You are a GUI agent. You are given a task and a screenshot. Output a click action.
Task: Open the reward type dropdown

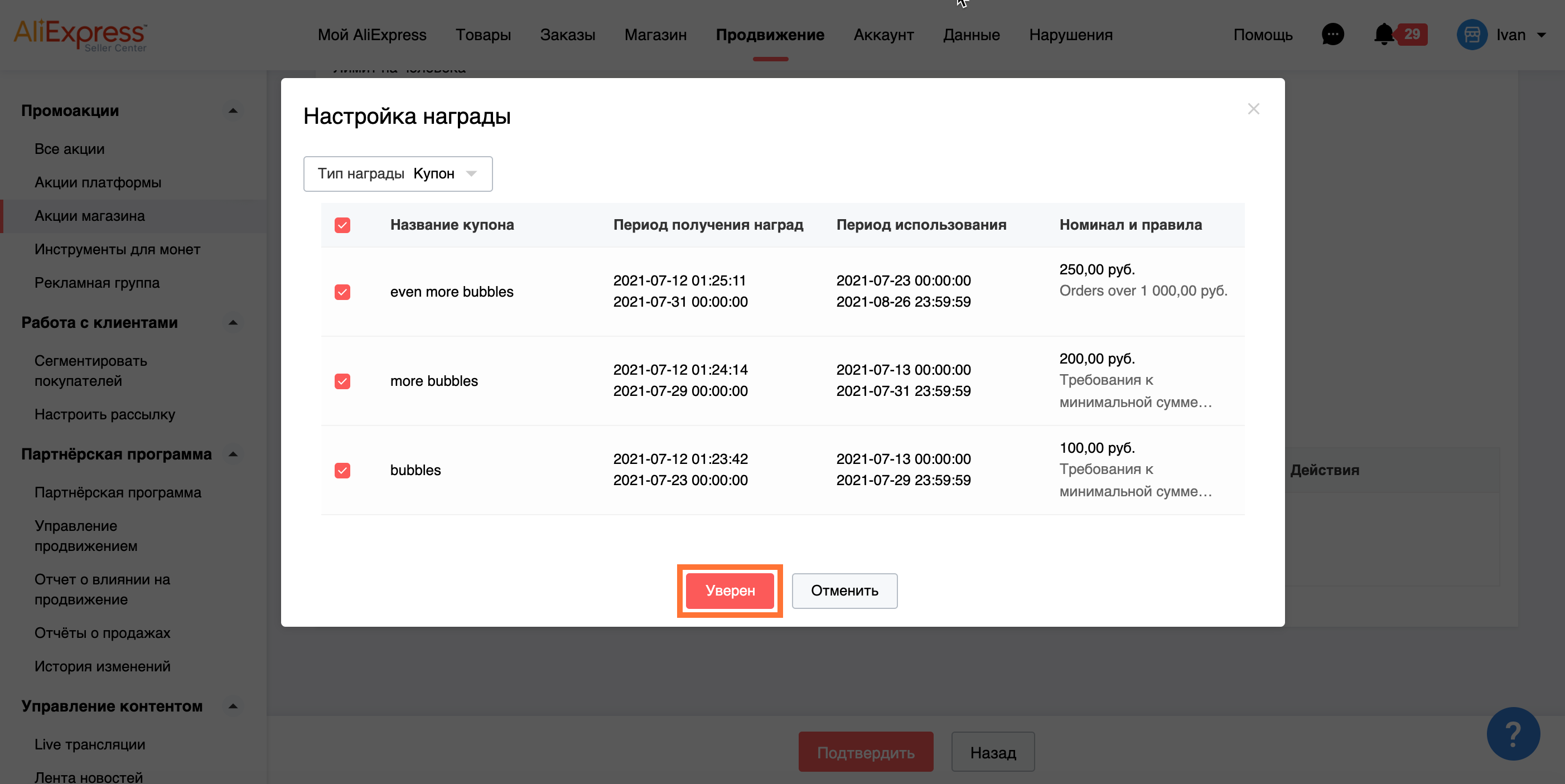398,173
